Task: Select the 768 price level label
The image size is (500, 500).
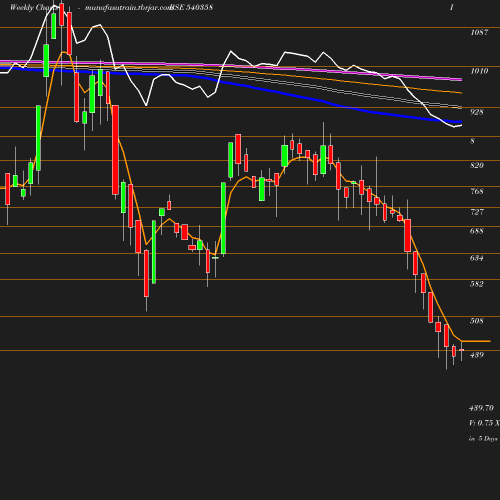Action: pyautogui.click(x=477, y=191)
